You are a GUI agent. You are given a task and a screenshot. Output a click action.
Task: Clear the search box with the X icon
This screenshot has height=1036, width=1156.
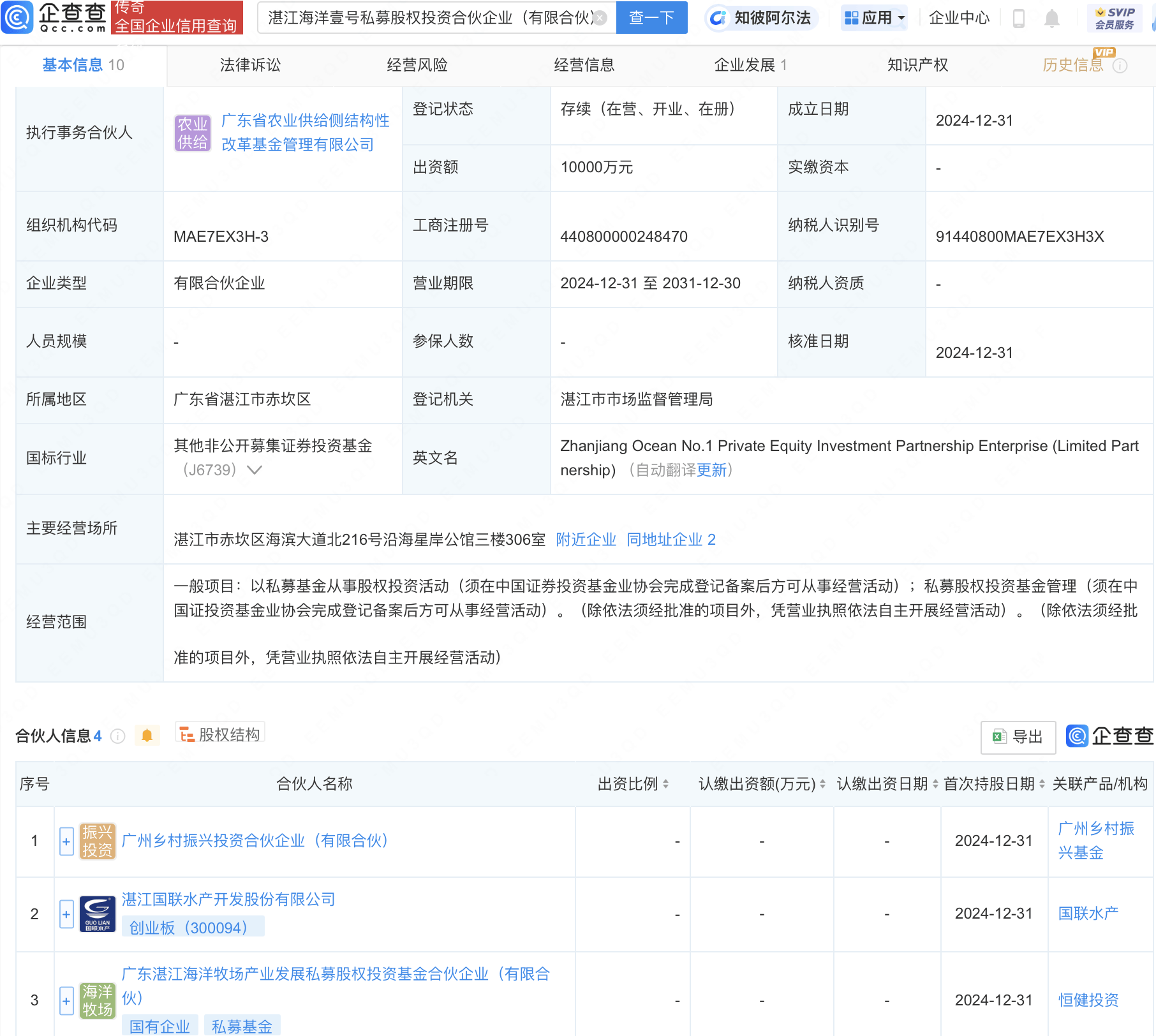(600, 18)
